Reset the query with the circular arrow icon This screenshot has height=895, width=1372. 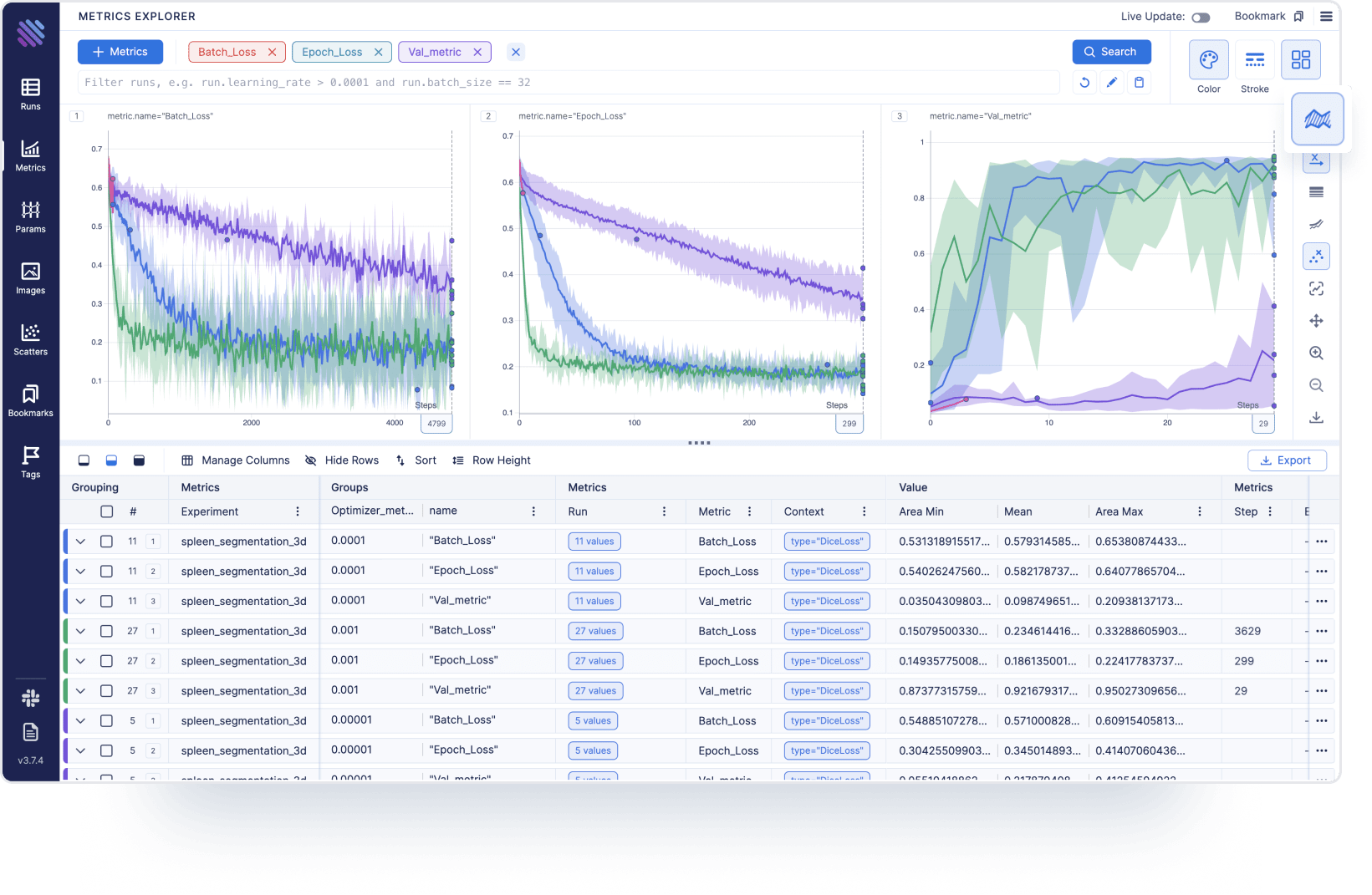1084,82
